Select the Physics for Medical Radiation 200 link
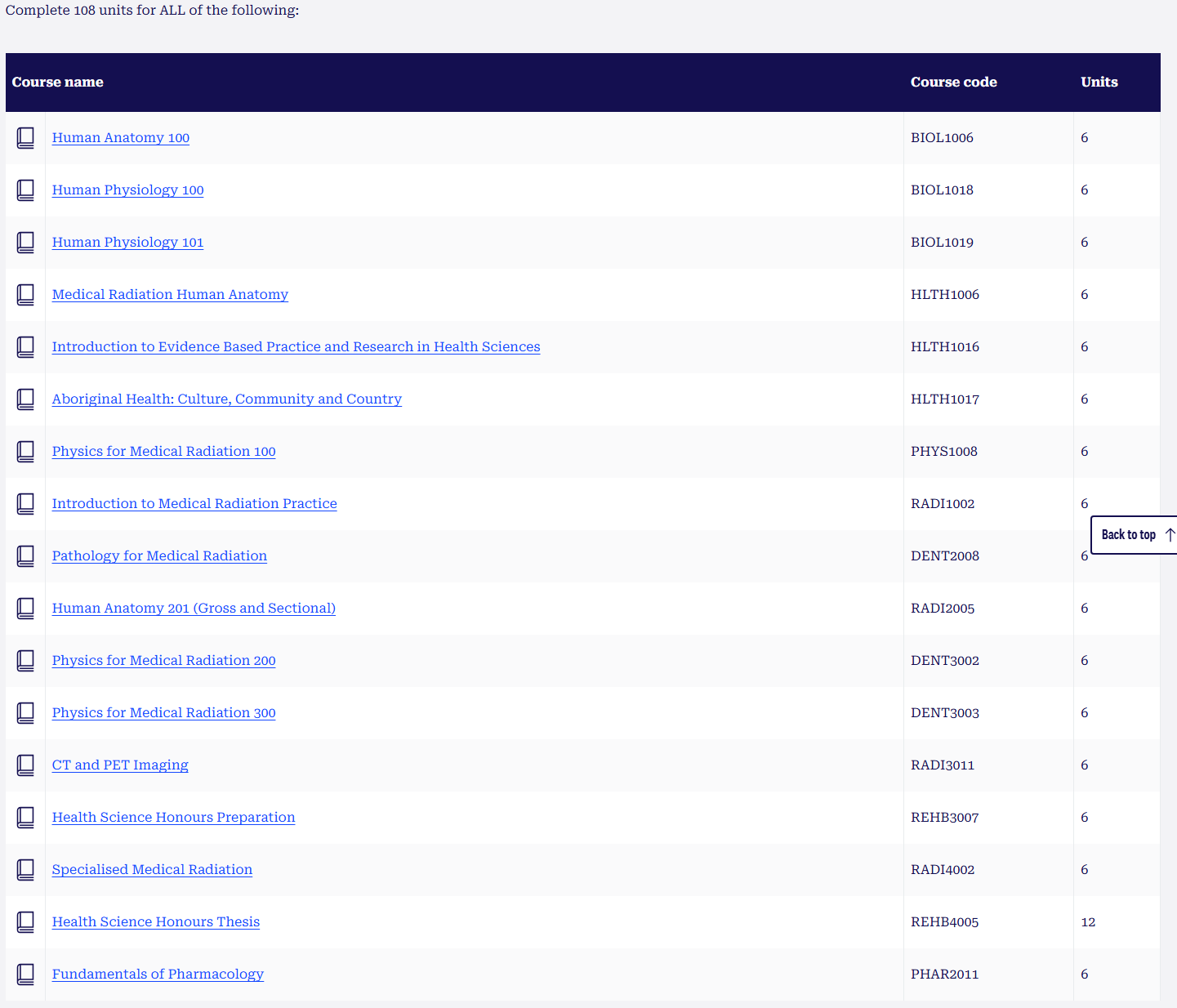Viewport: 1177px width, 1008px height. pyautogui.click(x=163, y=661)
